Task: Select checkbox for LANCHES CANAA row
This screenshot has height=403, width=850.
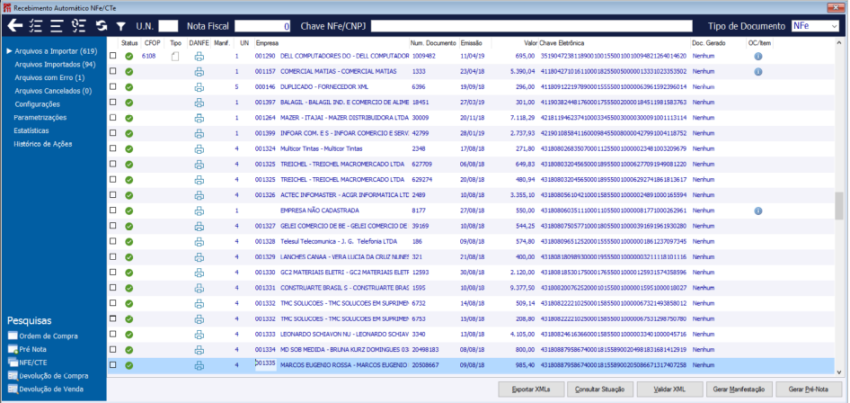Action: (x=113, y=256)
